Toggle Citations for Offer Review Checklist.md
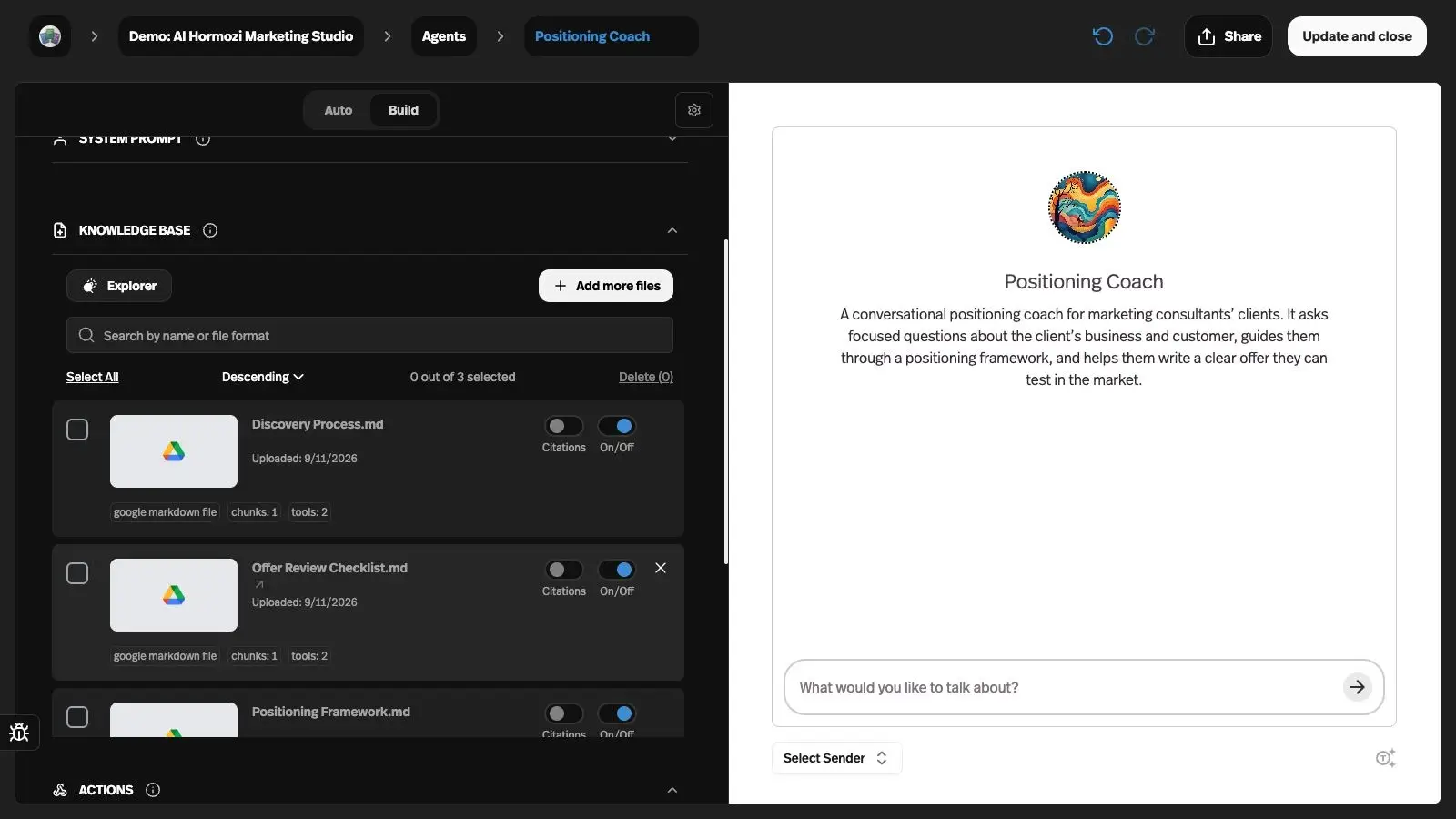Viewport: 1456px width, 819px height. (563, 570)
